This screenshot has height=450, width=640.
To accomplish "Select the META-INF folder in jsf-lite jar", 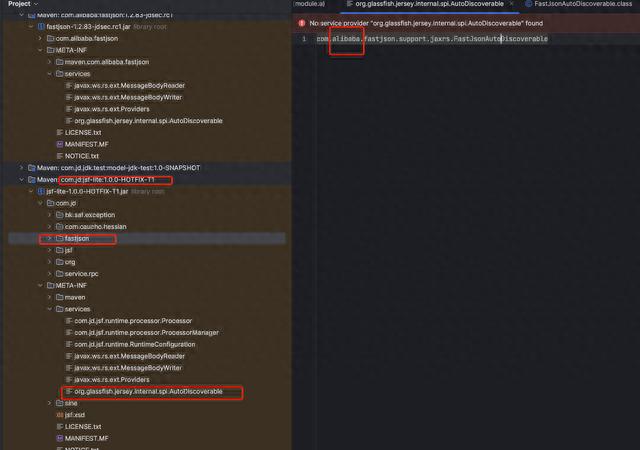I will (x=71, y=285).
